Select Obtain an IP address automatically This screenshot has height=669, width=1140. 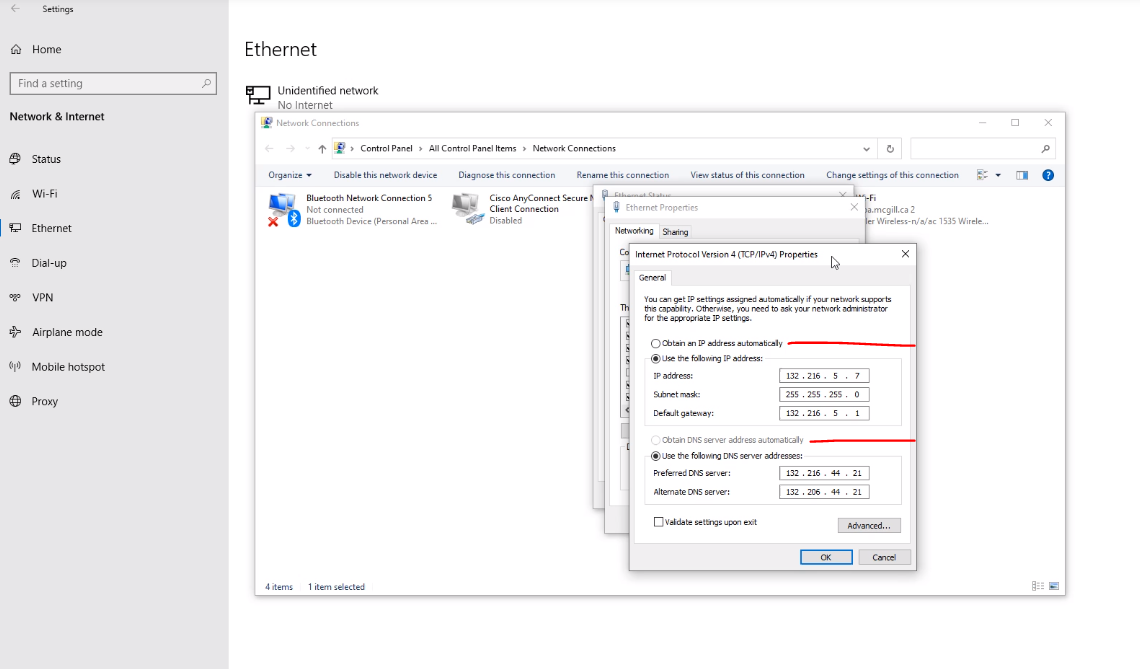click(x=656, y=343)
